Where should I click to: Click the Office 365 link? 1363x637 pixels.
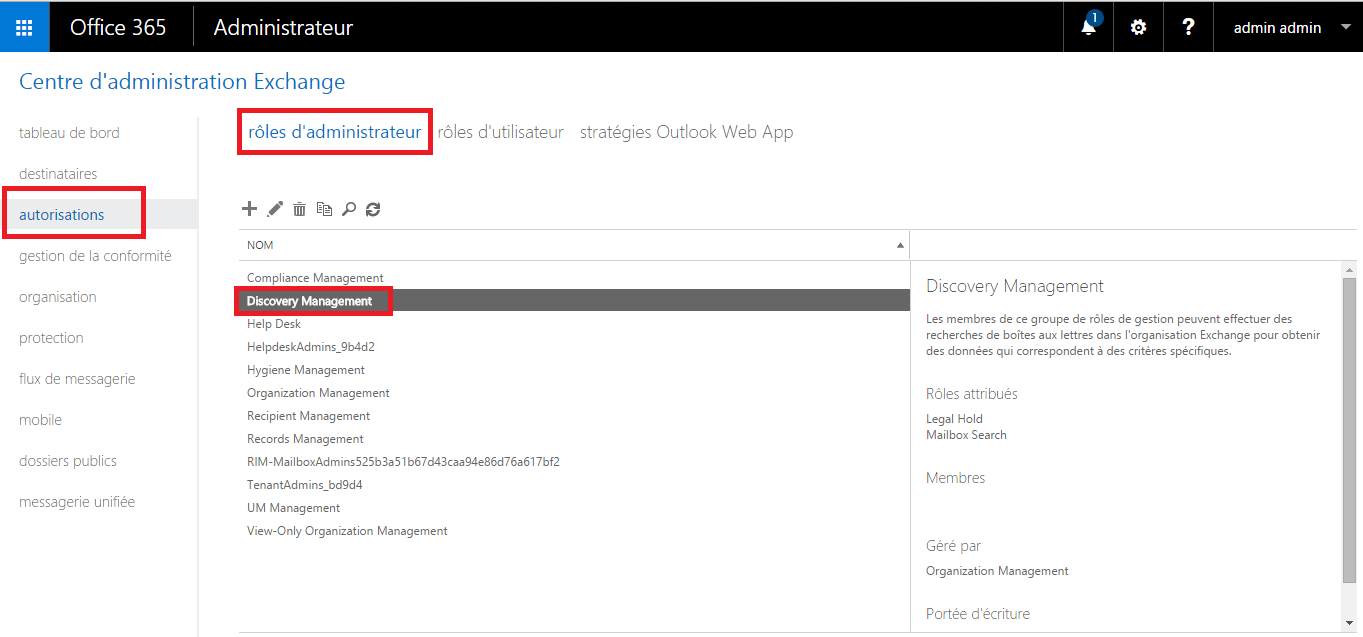point(118,27)
